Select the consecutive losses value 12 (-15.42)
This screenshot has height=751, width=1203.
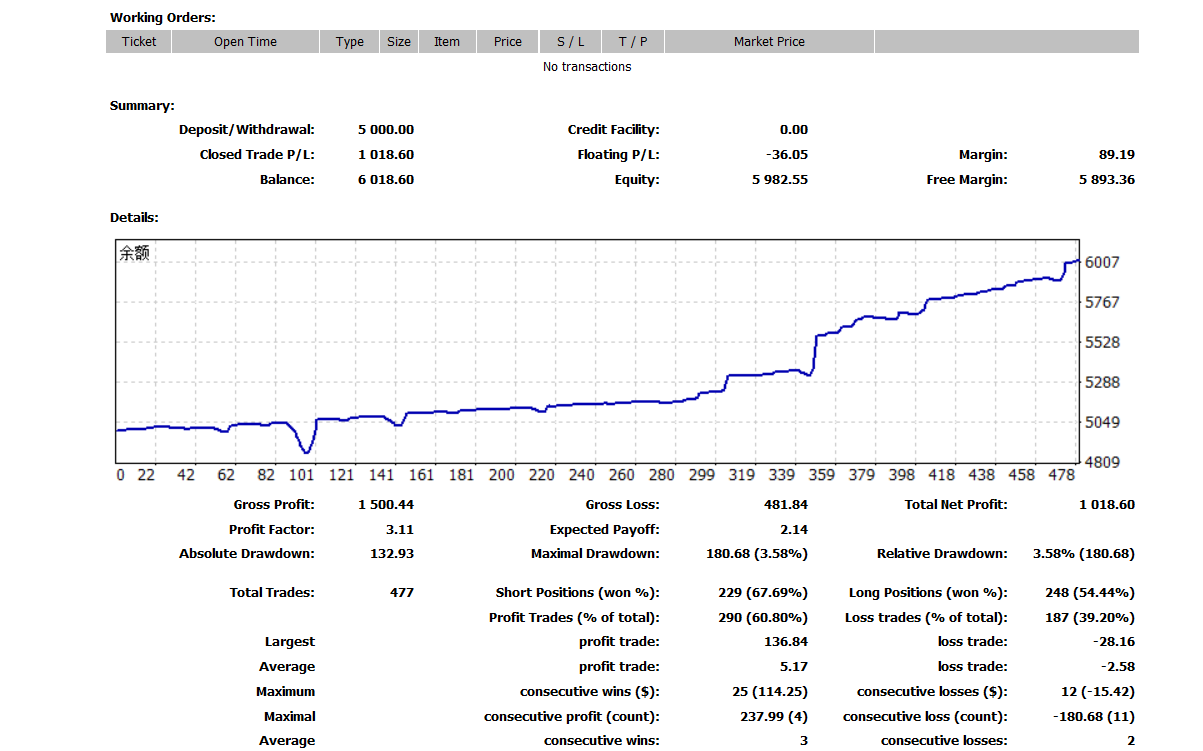click(1097, 691)
